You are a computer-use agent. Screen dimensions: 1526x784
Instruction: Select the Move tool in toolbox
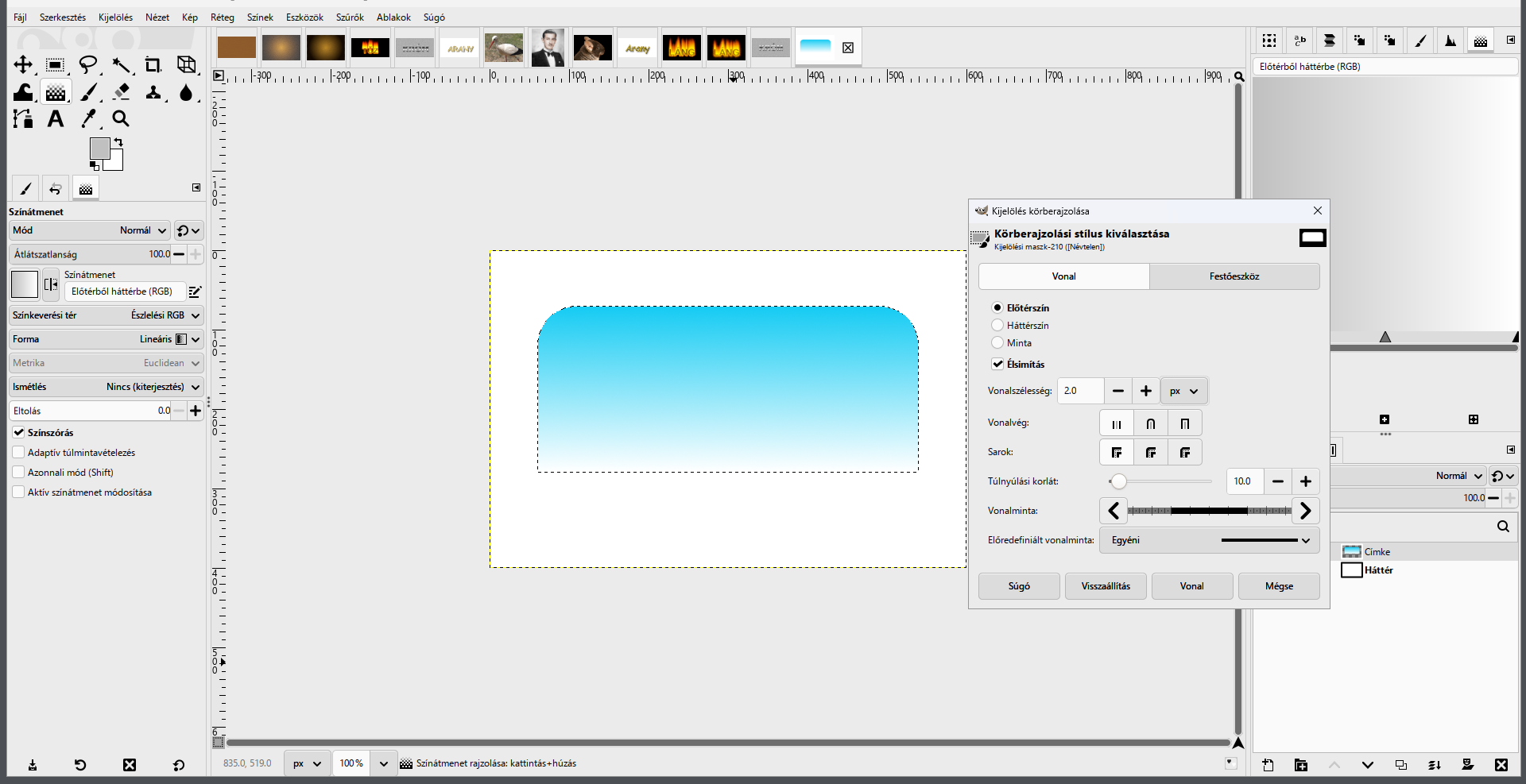point(23,65)
